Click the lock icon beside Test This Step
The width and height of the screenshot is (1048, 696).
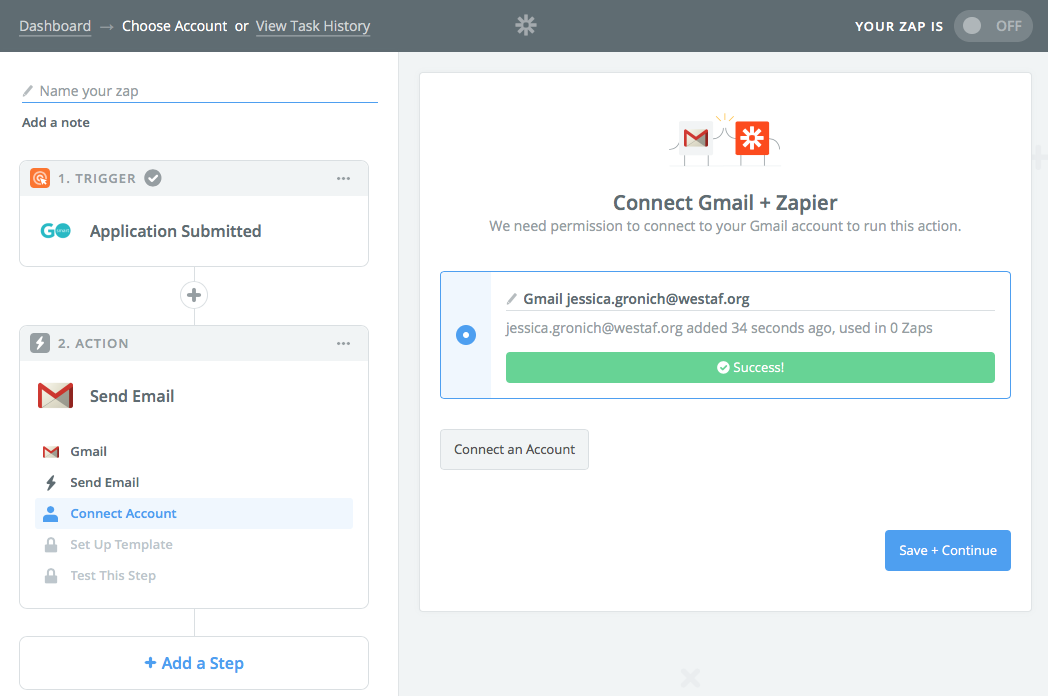coord(51,576)
